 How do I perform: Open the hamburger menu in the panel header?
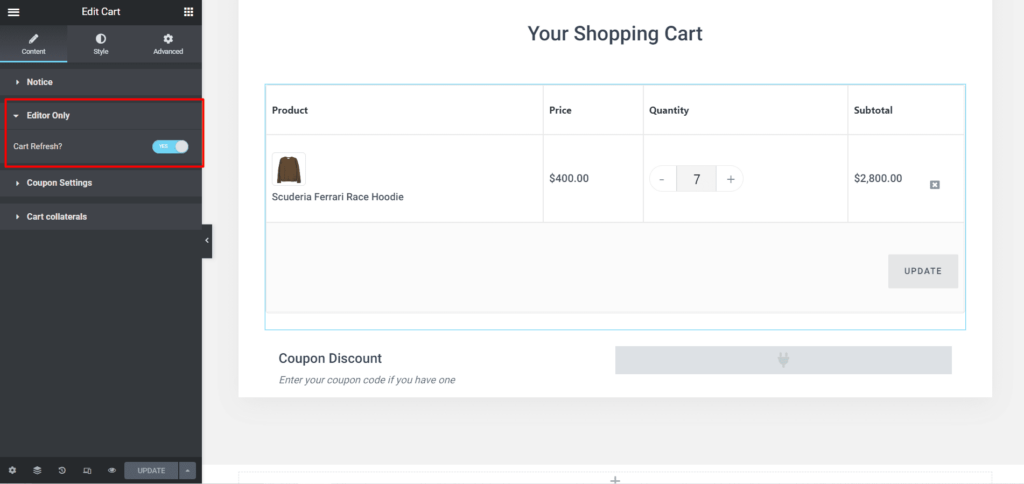[14, 11]
